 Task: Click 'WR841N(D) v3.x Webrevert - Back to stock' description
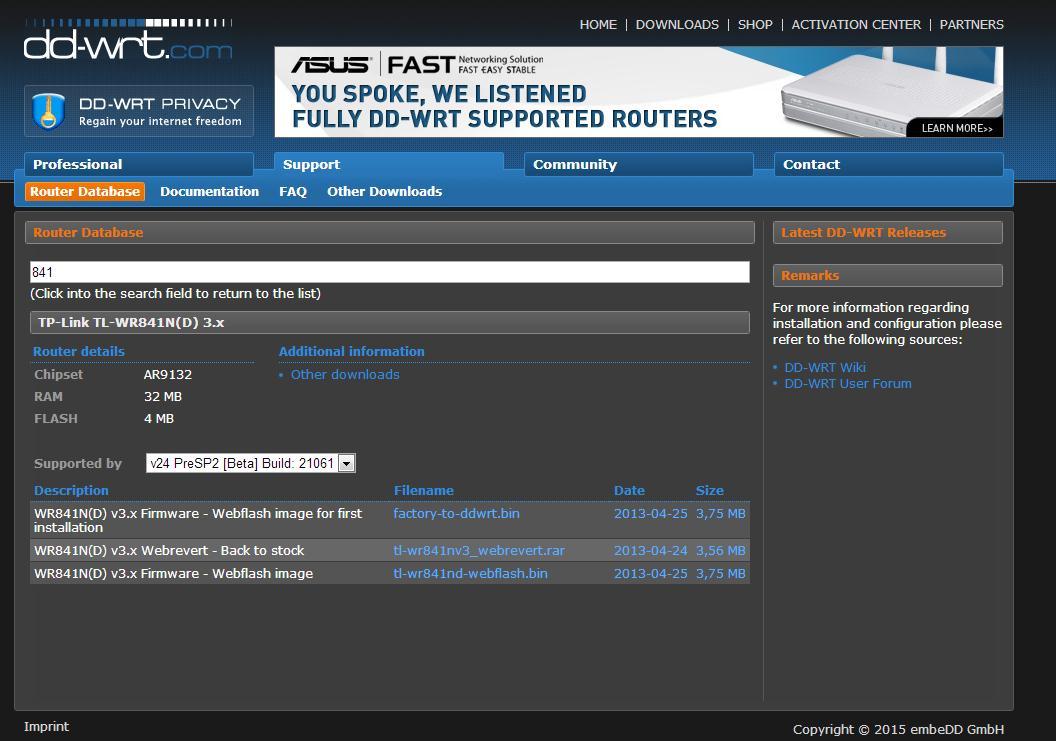pos(169,550)
